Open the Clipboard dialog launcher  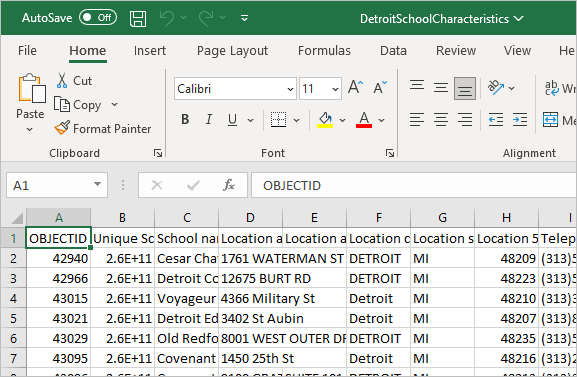tap(158, 153)
